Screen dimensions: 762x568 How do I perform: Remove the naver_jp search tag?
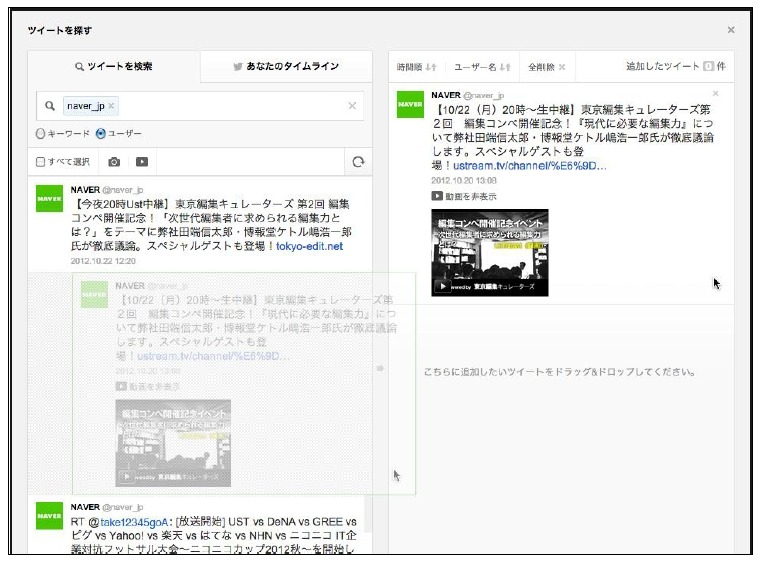pyautogui.click(x=111, y=106)
